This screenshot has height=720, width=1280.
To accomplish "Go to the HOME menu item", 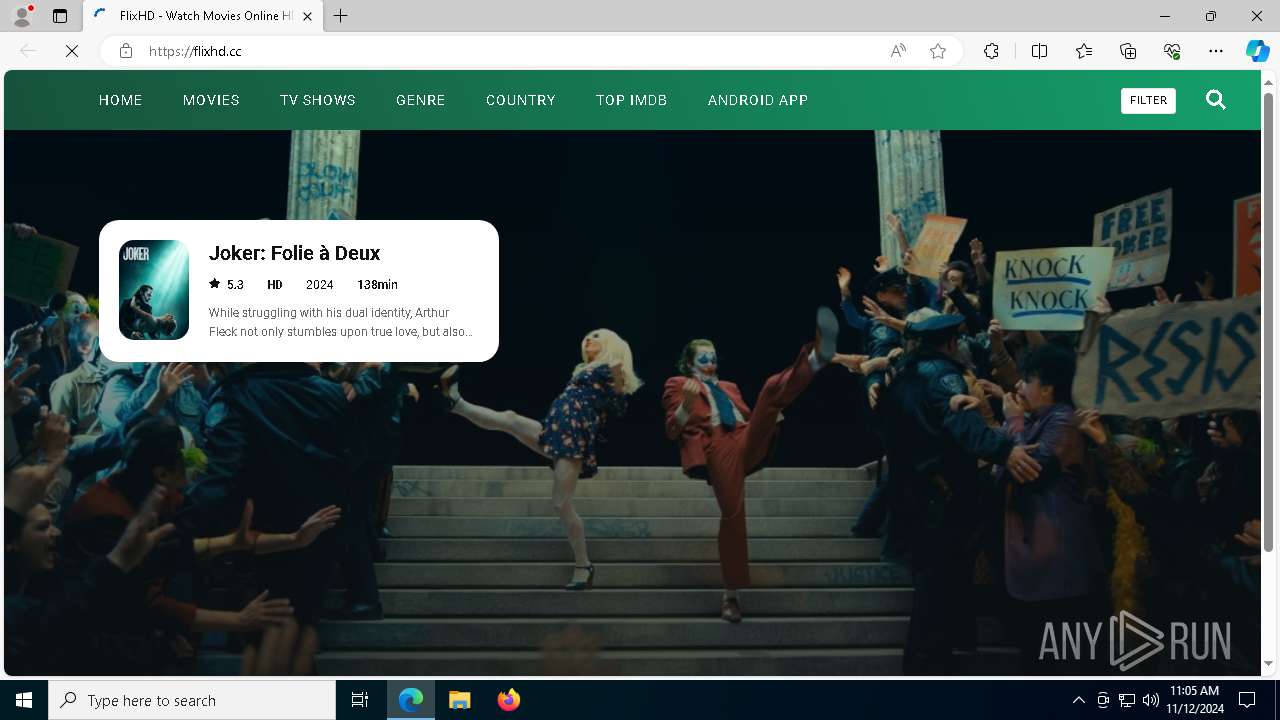I will [120, 100].
